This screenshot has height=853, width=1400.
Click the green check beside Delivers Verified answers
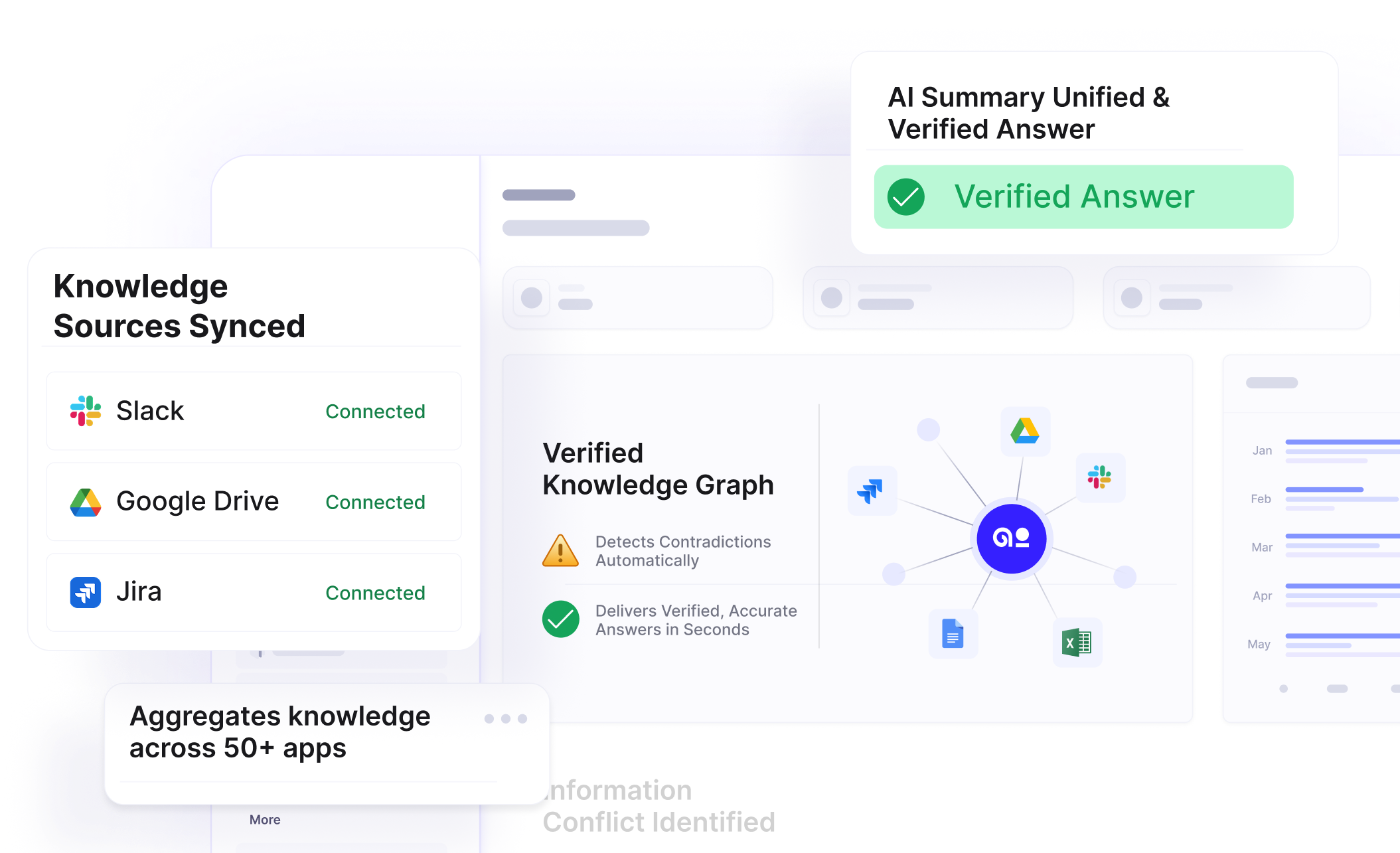(x=561, y=619)
